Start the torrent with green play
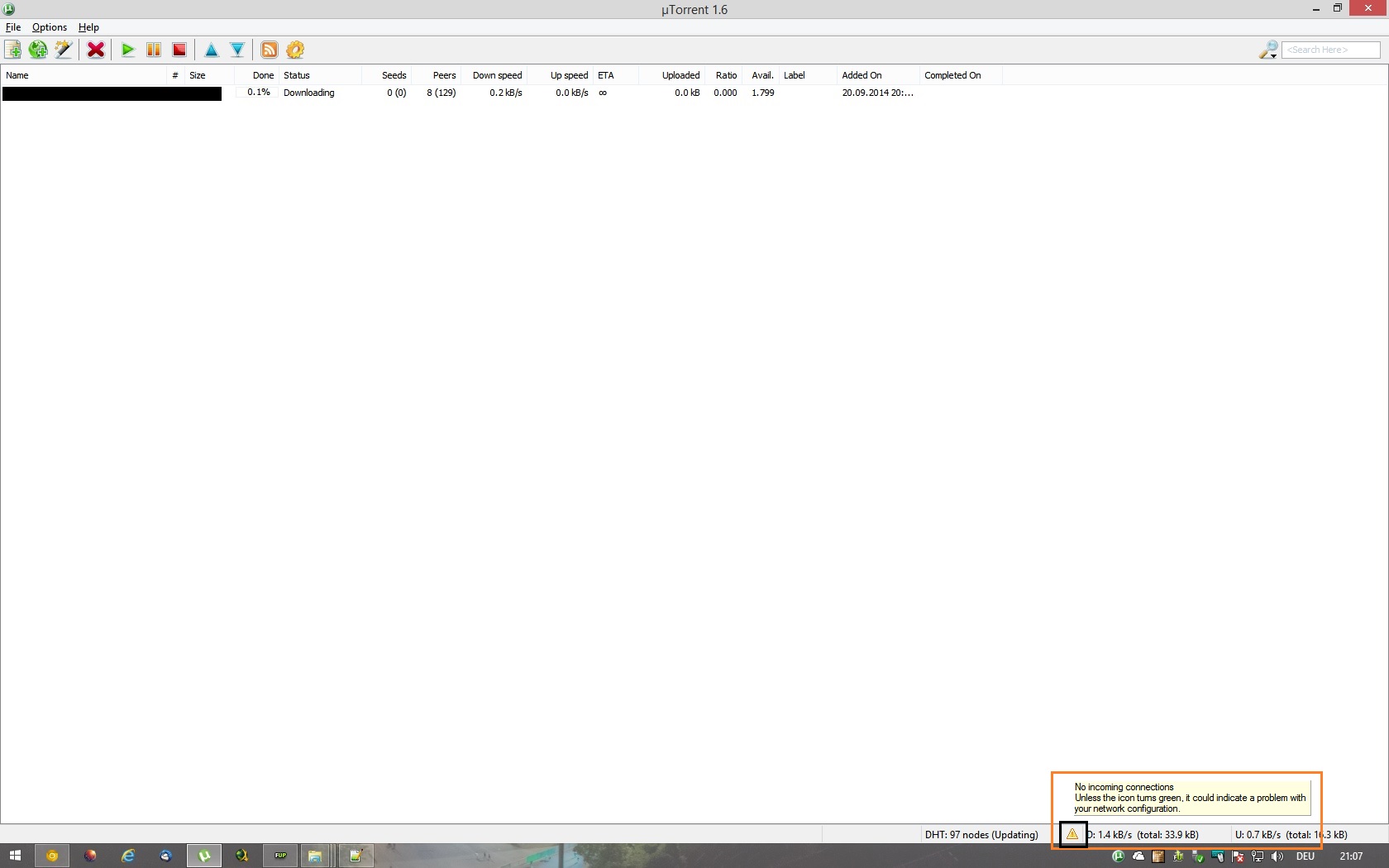 [x=127, y=50]
